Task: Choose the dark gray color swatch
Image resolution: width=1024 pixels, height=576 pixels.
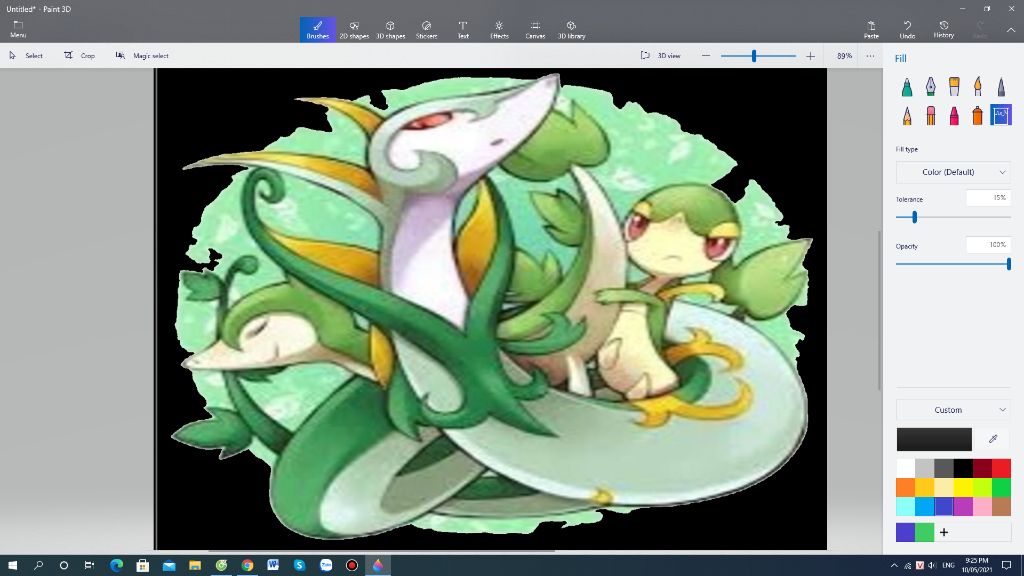Action: point(944,468)
